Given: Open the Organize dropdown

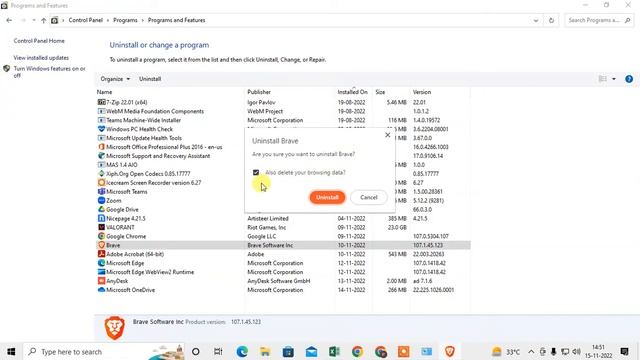Looking at the screenshot, I should (x=115, y=79).
